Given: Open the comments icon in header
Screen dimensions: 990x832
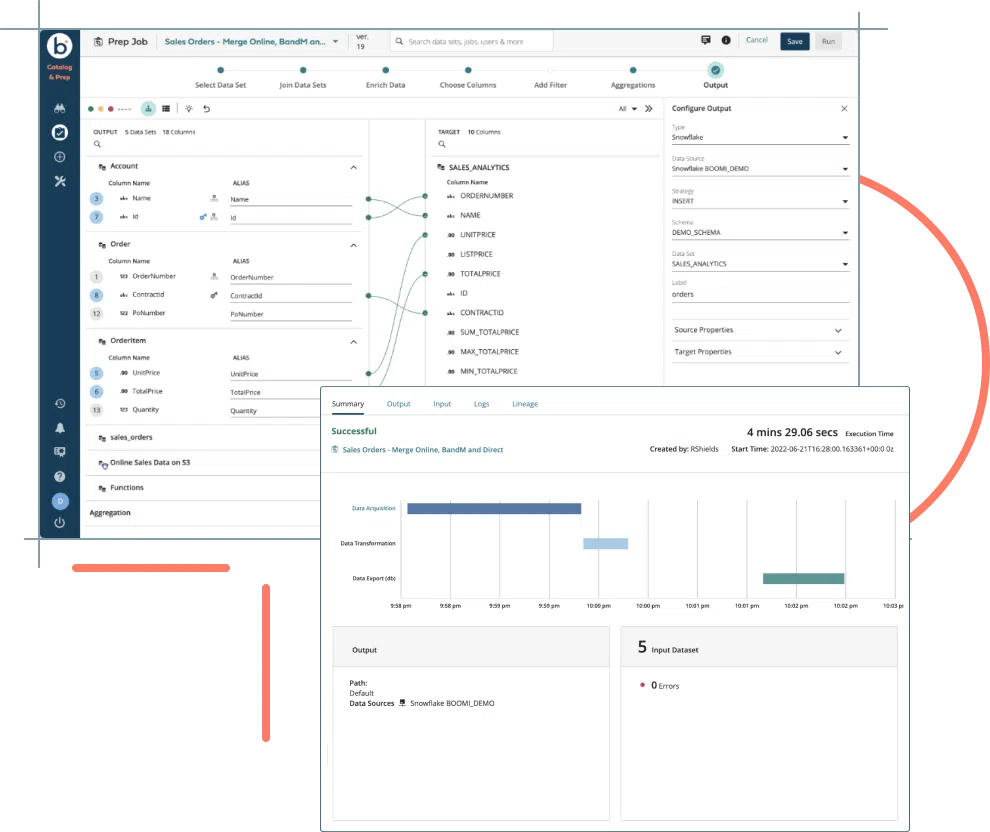Looking at the screenshot, I should (706, 40).
